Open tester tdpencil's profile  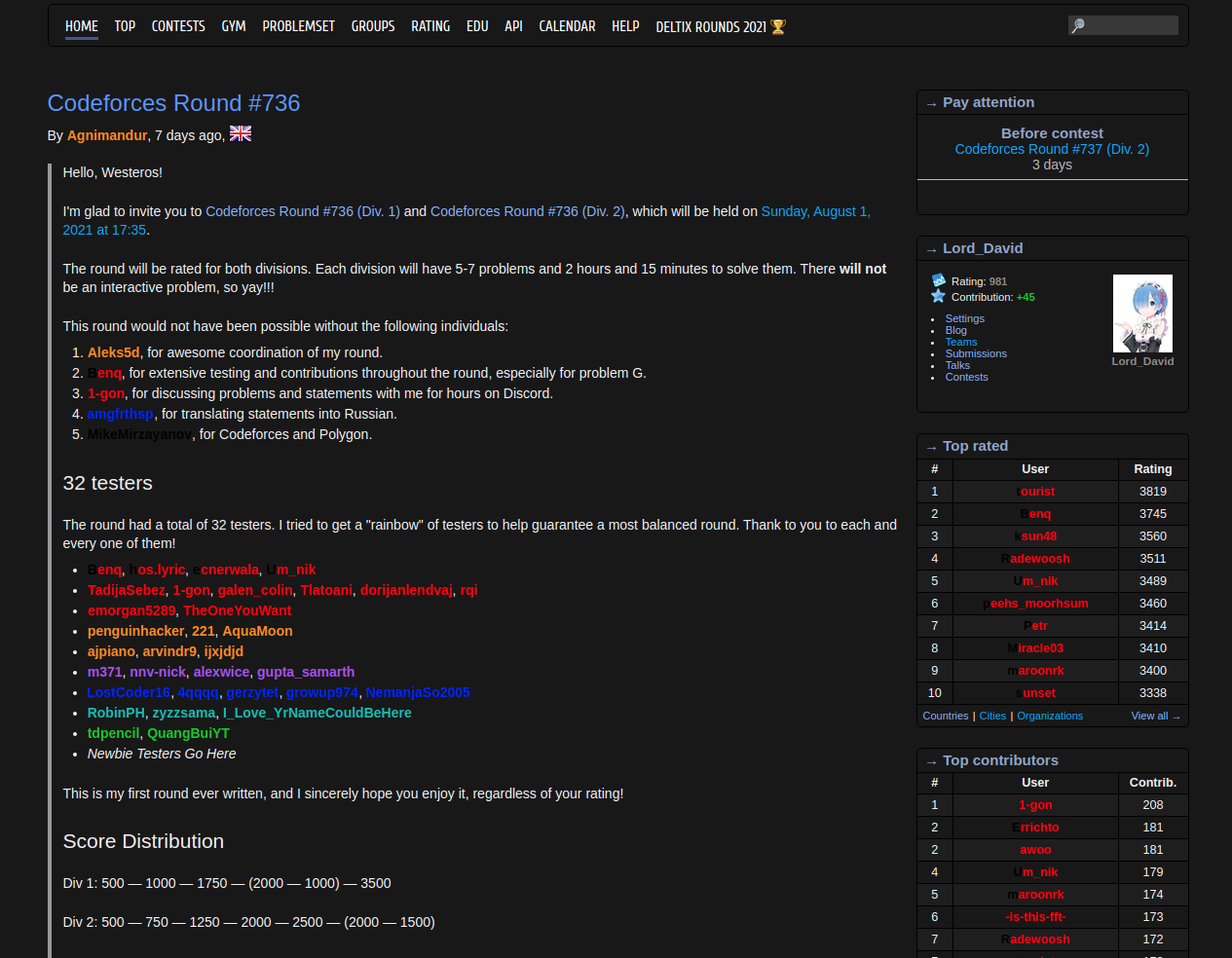point(113,733)
